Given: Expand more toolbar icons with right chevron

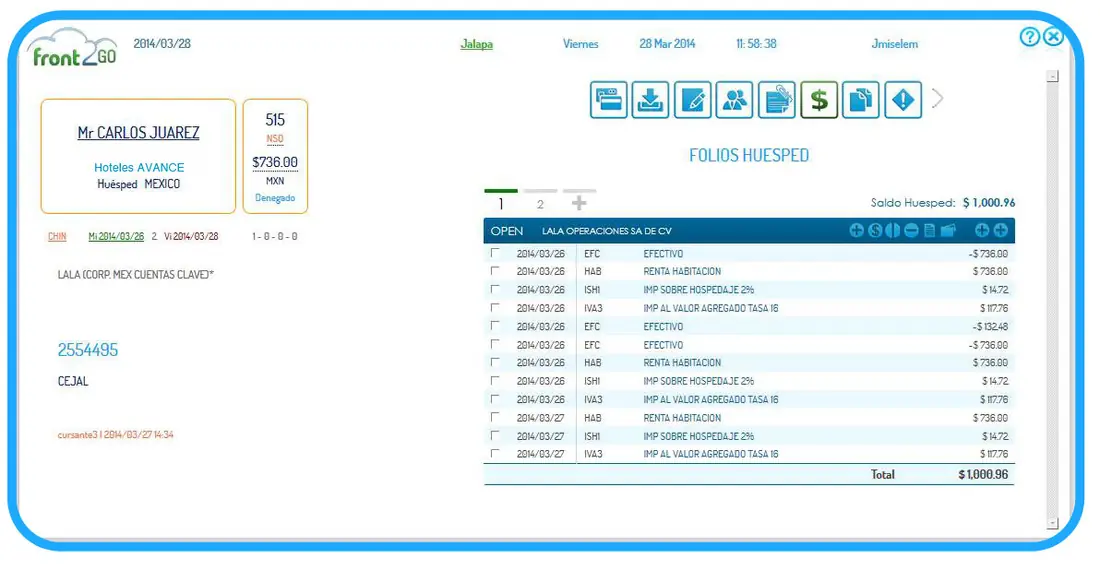Looking at the screenshot, I should (937, 99).
